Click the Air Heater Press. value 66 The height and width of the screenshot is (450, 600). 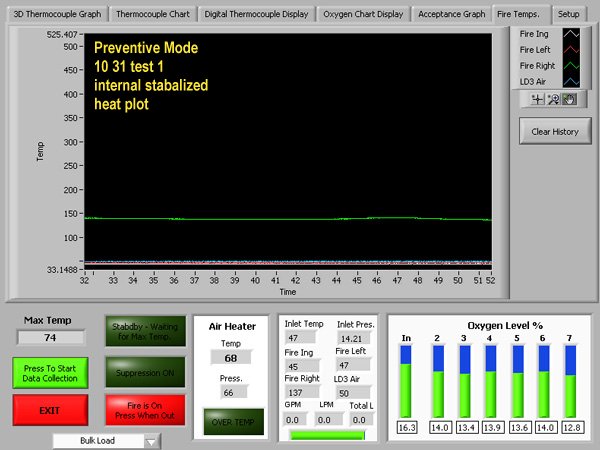pyautogui.click(x=233, y=393)
